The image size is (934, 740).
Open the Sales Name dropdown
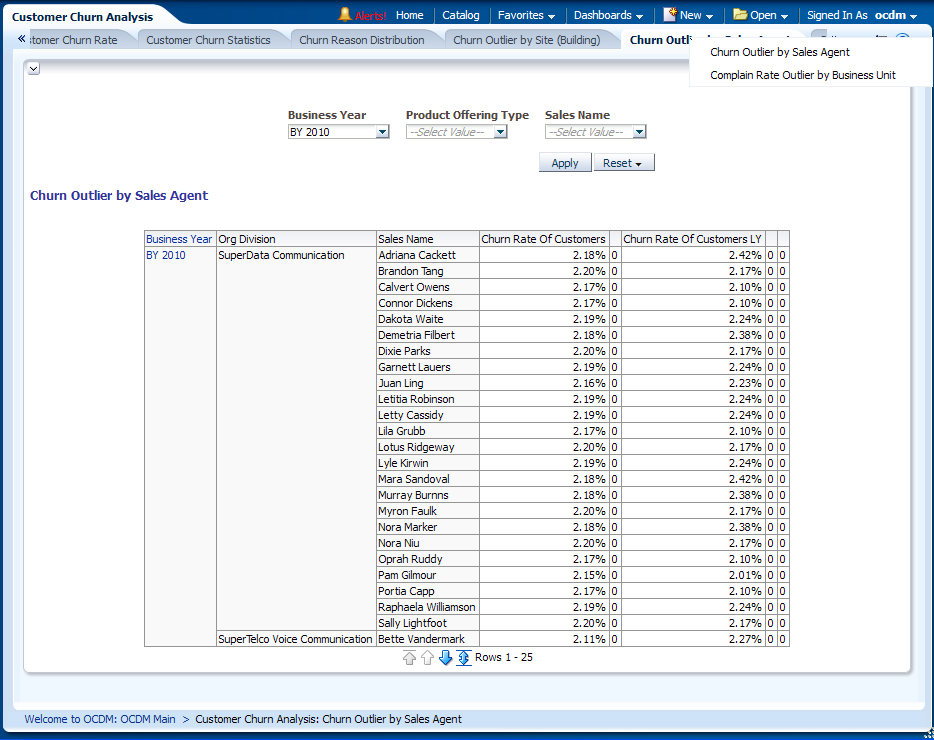pos(639,132)
